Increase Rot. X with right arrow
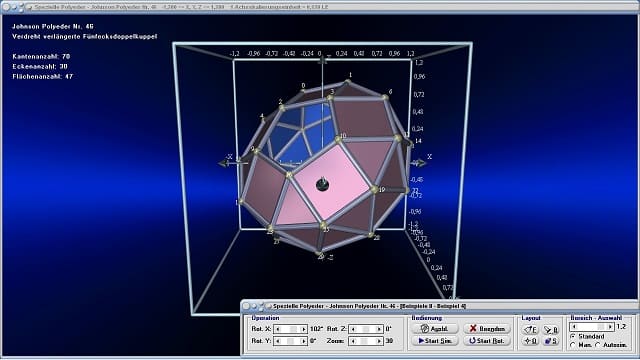The height and width of the screenshot is (360, 640). (303, 329)
